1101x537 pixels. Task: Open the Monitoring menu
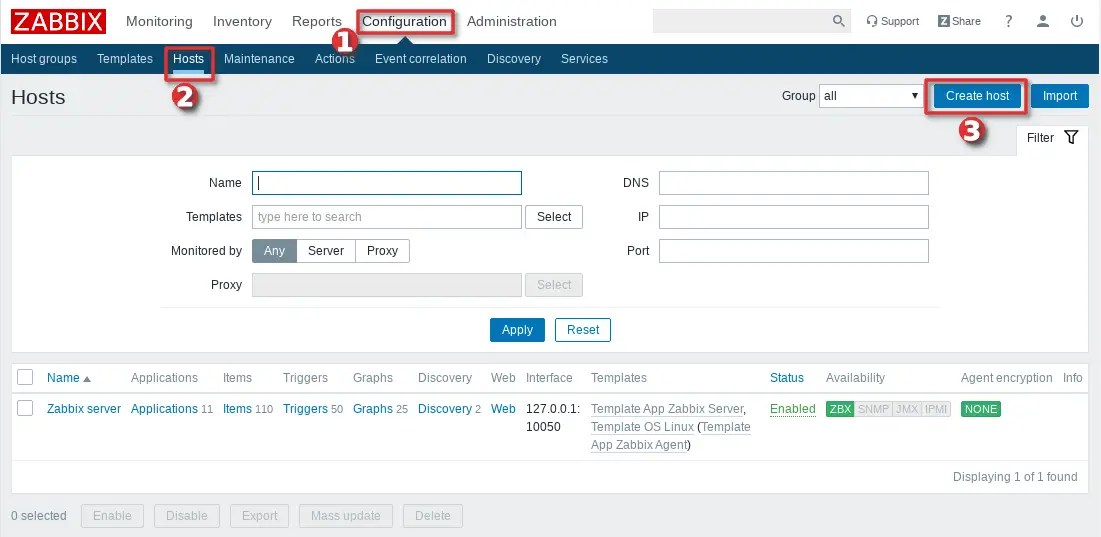pyautogui.click(x=159, y=22)
